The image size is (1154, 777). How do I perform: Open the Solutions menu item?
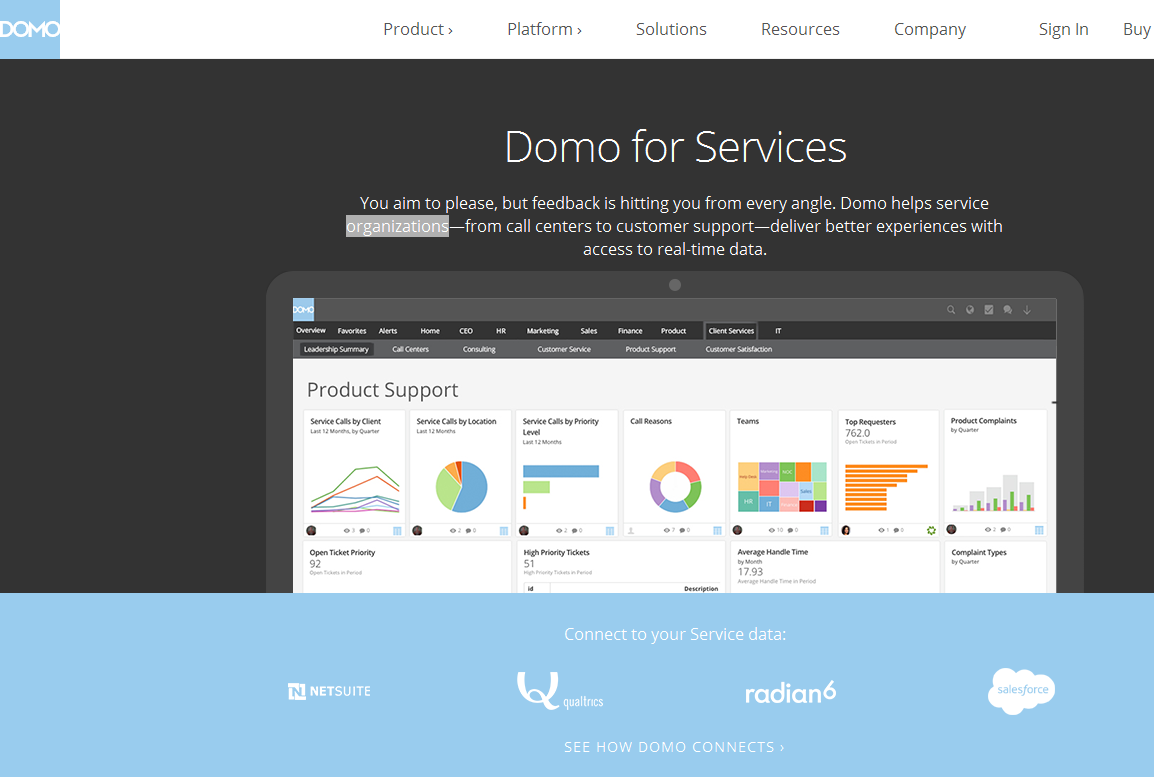point(671,29)
